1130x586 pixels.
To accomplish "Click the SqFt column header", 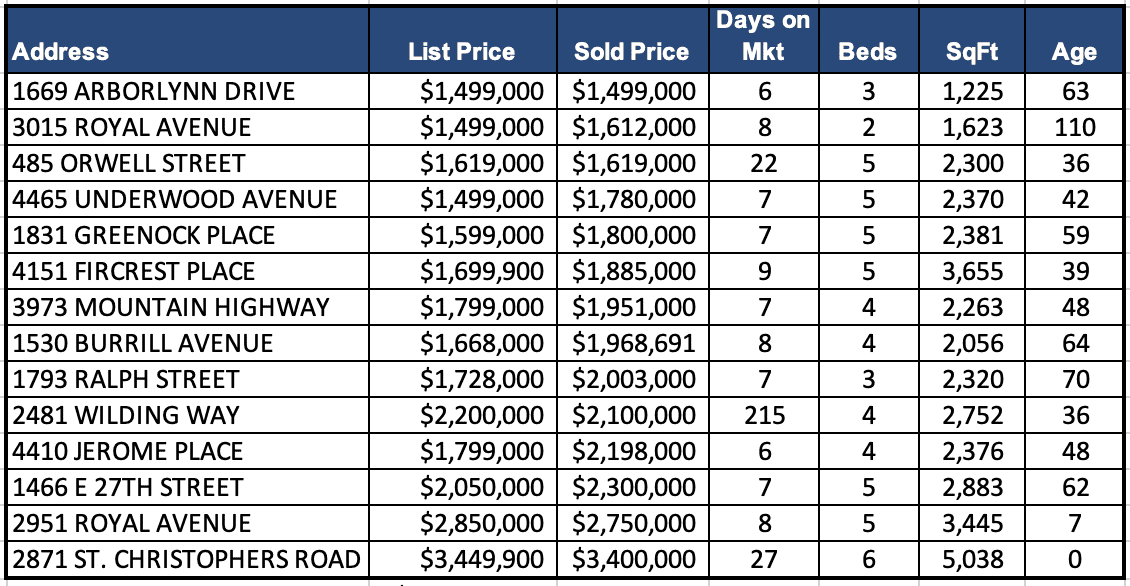I will coord(973,52).
